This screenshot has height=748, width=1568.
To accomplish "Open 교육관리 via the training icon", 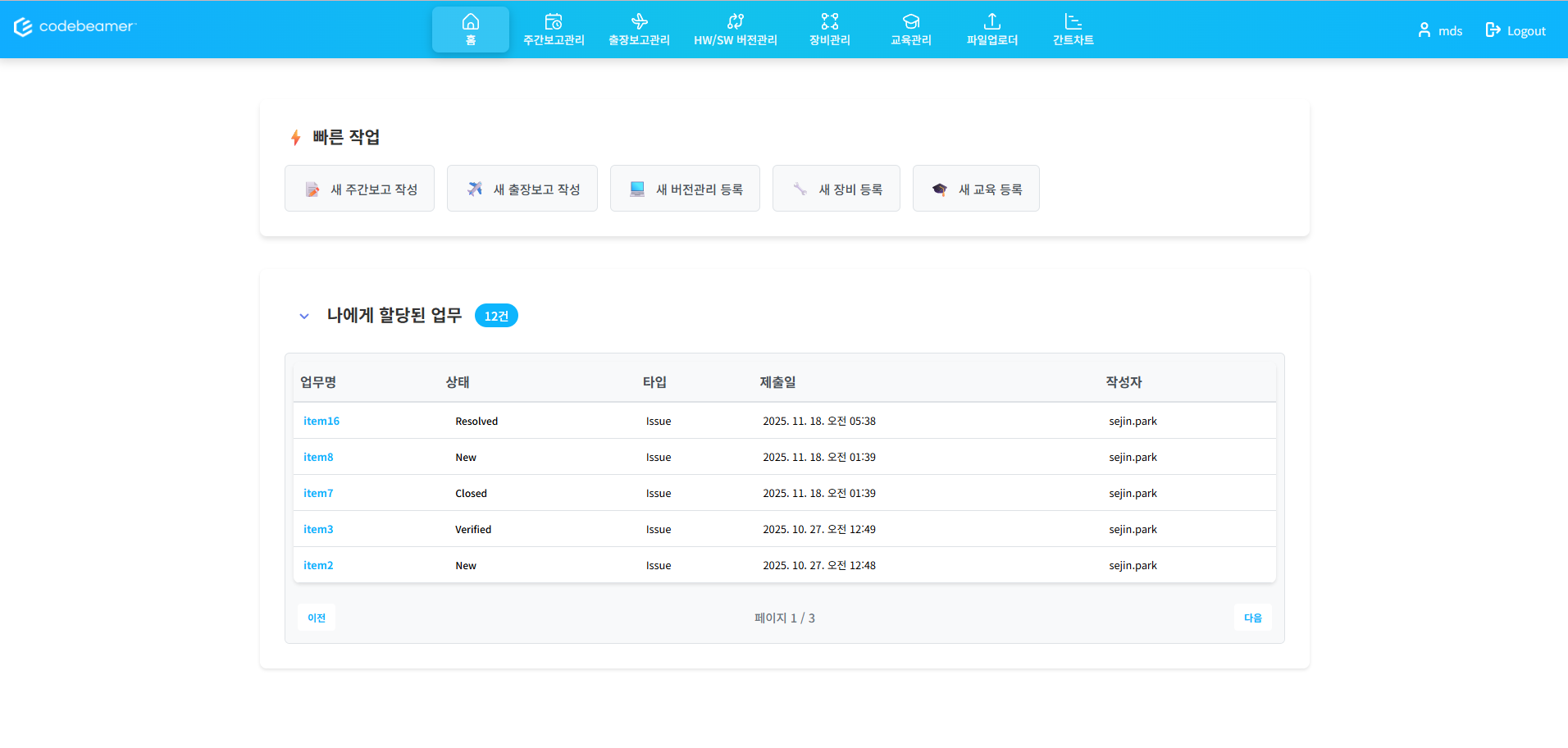I will coord(910,20).
